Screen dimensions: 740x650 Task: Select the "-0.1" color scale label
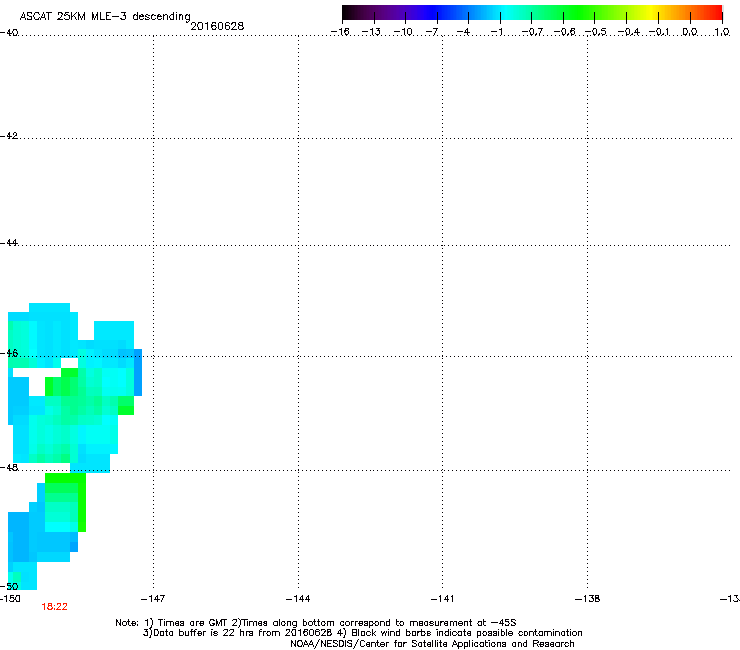(x=659, y=32)
